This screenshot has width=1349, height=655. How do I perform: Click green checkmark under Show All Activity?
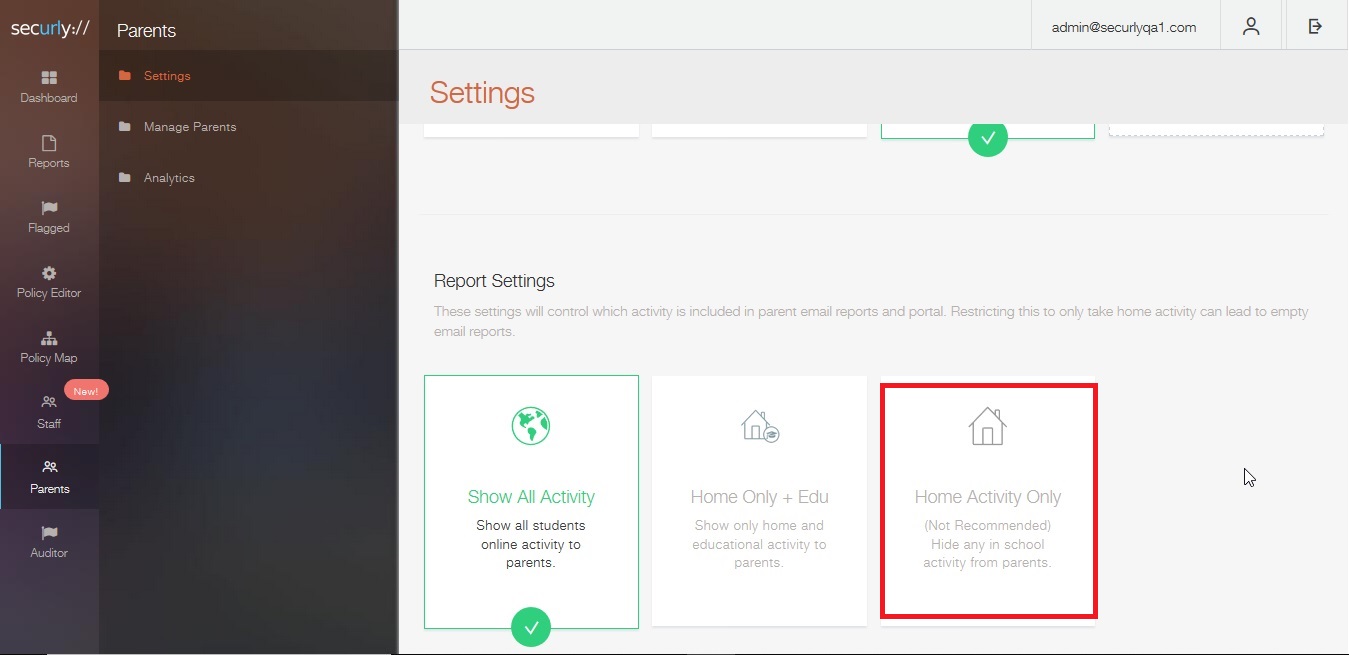tap(531, 628)
